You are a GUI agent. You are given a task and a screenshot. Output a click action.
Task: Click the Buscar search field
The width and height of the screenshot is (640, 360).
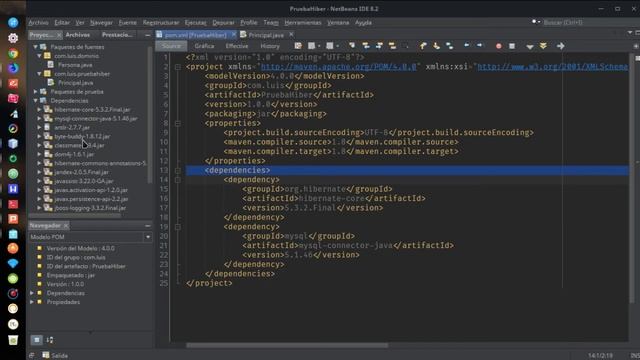click(x=584, y=22)
